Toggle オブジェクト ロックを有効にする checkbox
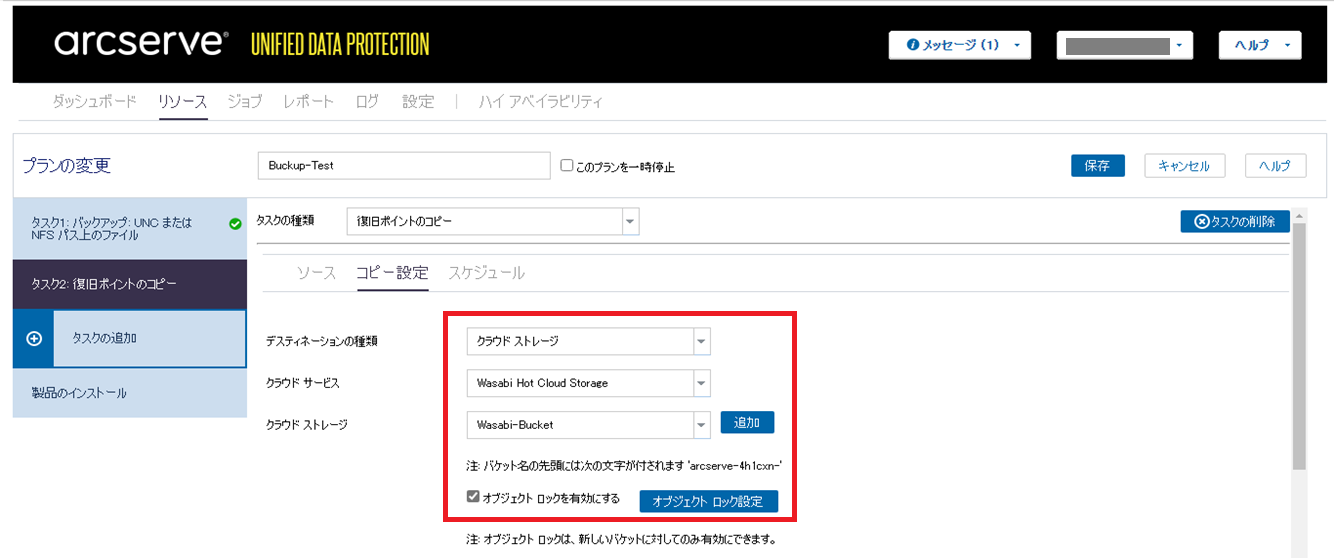 pyautogui.click(x=473, y=497)
